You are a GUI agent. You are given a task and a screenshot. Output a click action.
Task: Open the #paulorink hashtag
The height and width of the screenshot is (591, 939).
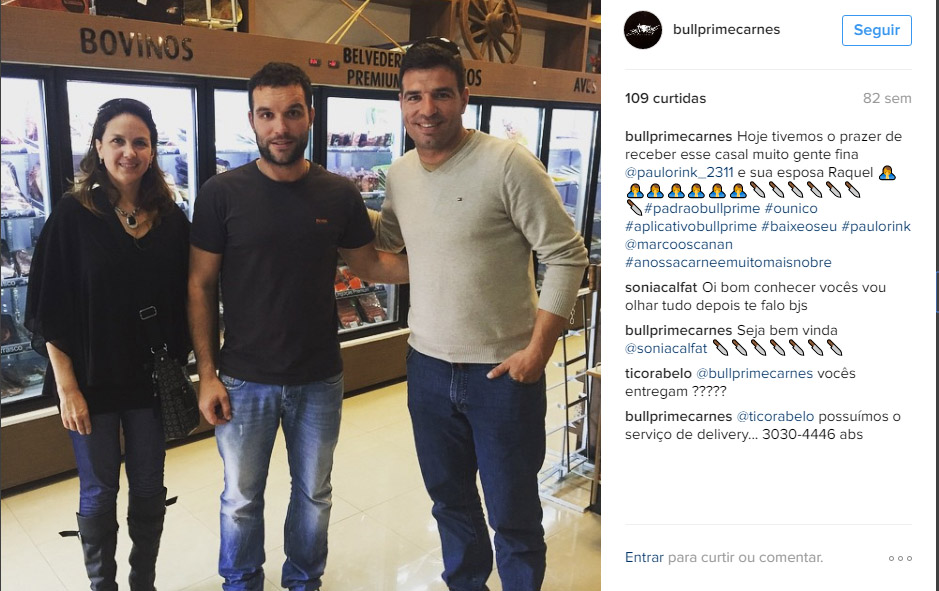[876, 226]
